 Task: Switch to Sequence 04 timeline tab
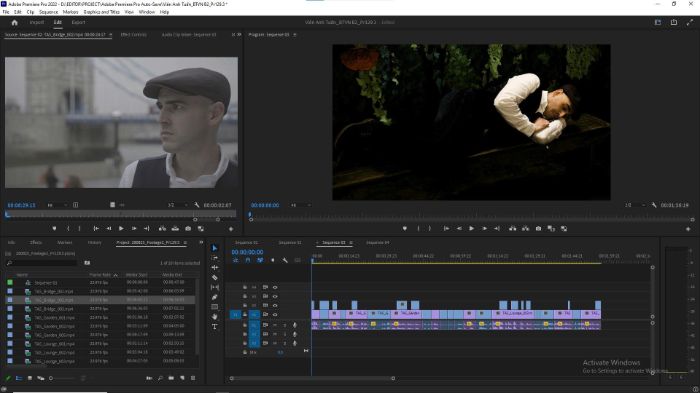tap(378, 242)
